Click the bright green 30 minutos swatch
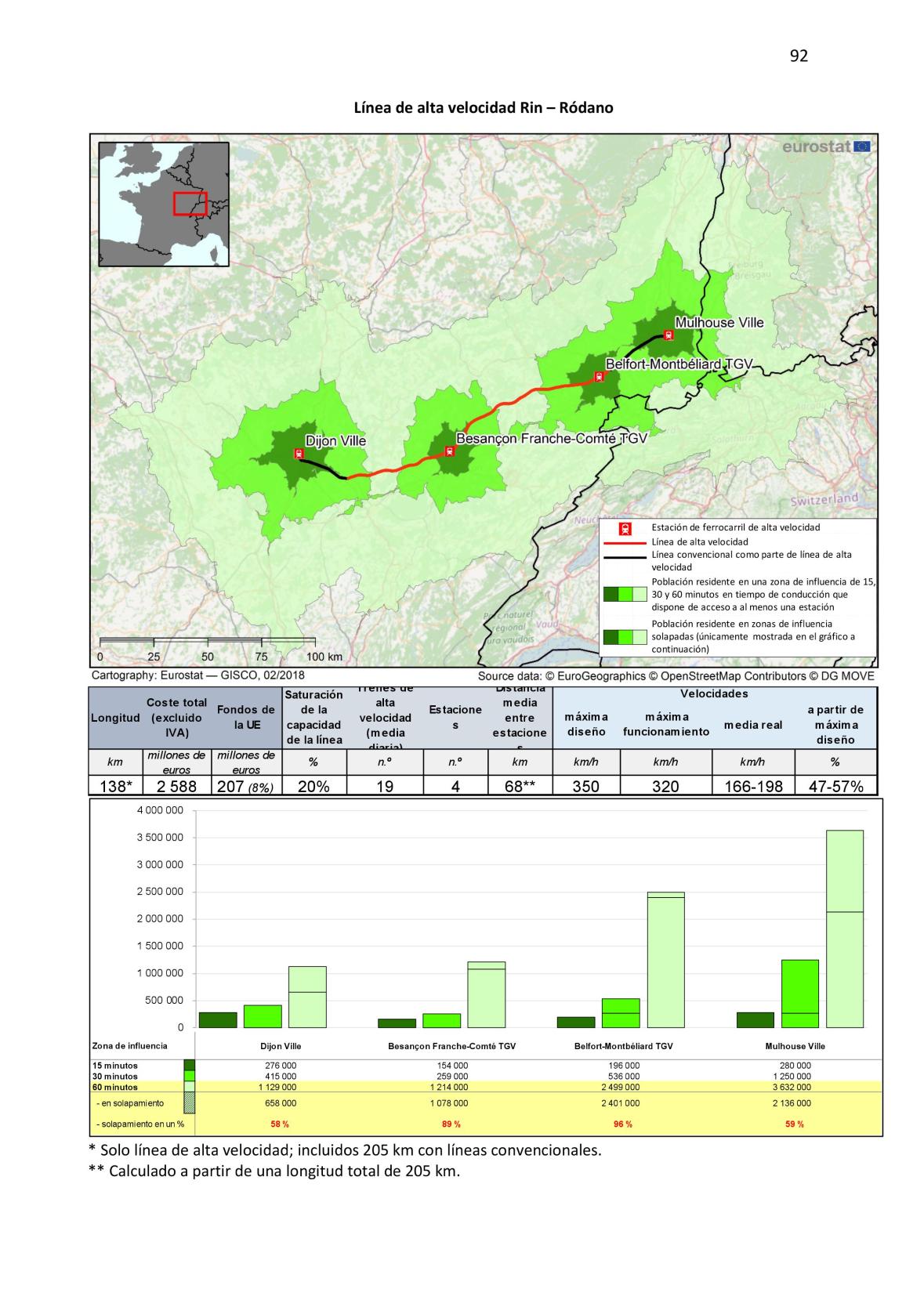The image size is (924, 1307). click(x=189, y=1077)
